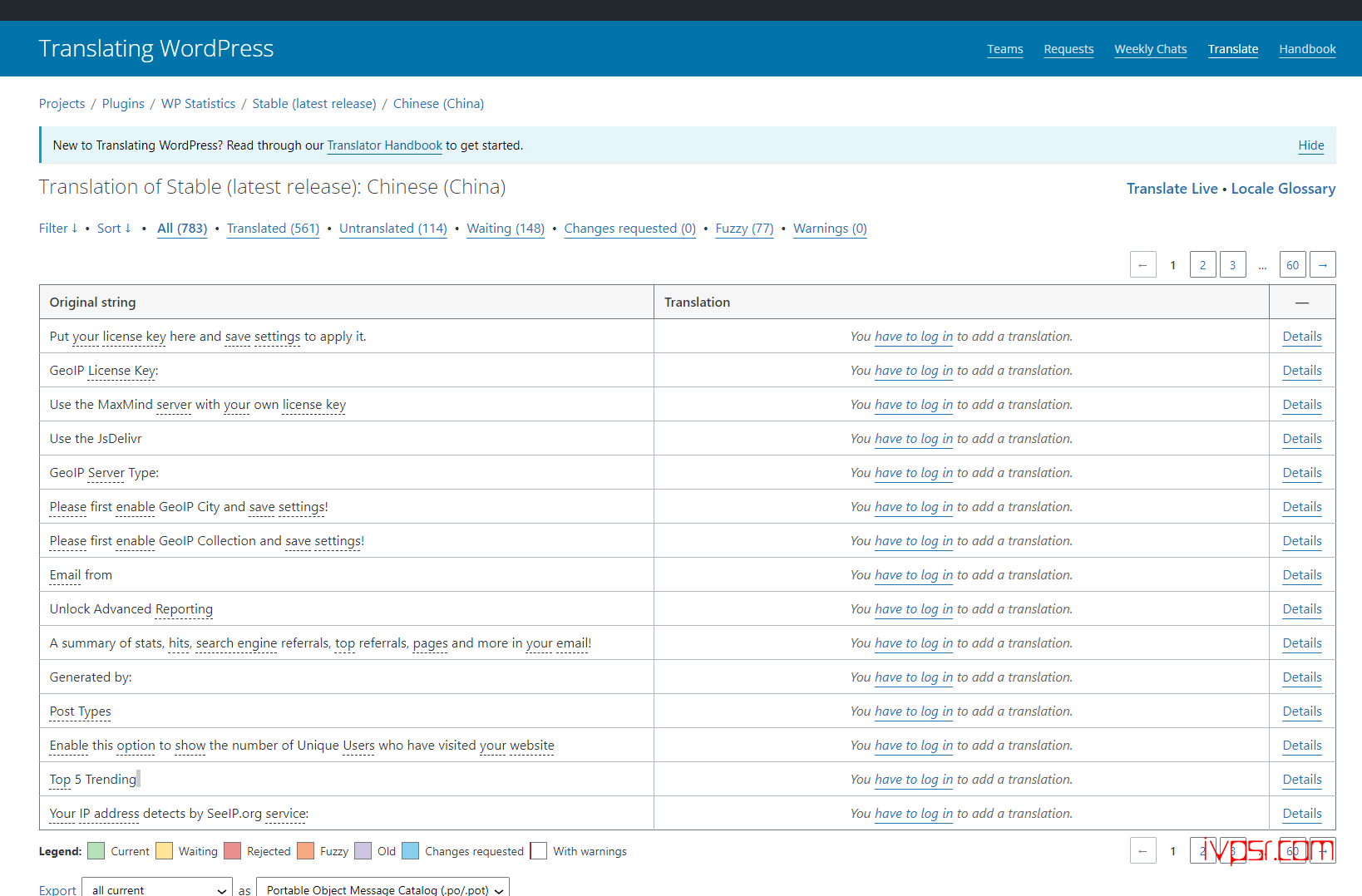Screen dimensions: 1362x896
Task: Open Translate in the header navigation
Action: point(1232,49)
